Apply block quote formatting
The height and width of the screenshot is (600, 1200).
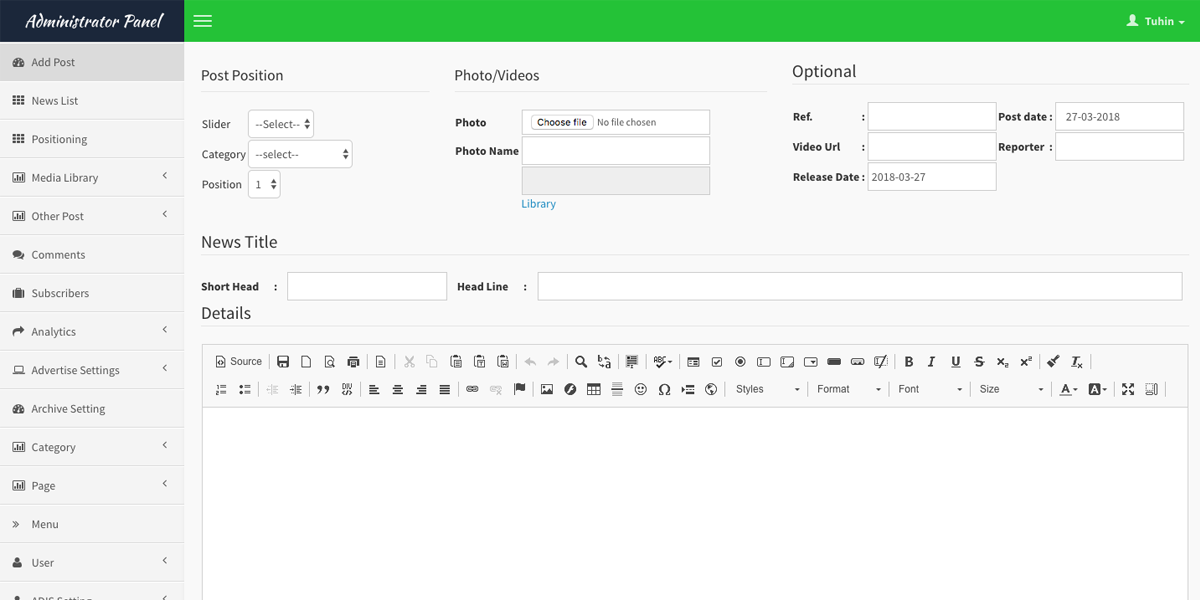(323, 390)
